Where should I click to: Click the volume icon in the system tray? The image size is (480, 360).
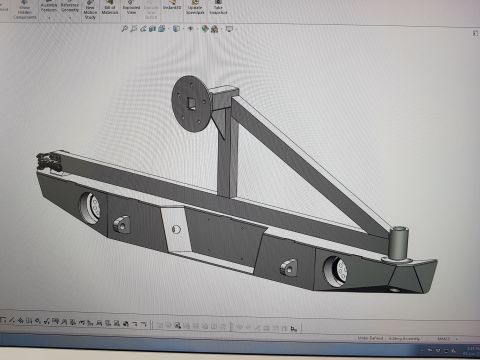454,351
